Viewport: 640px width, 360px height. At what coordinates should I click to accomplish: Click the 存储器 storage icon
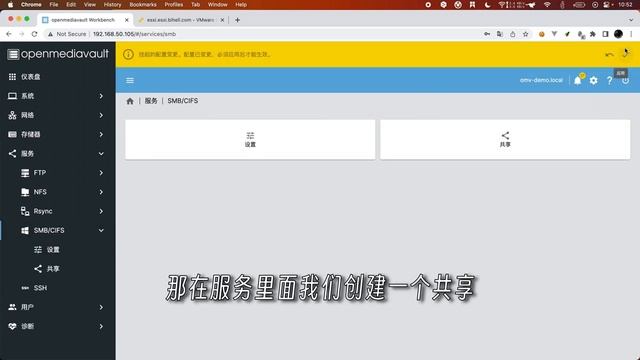coord(12,134)
